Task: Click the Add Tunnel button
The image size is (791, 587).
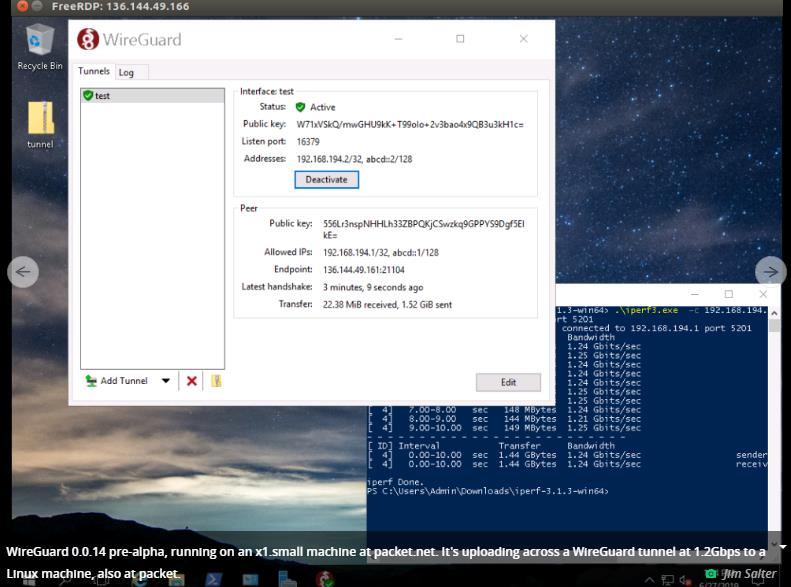Action: pos(117,381)
